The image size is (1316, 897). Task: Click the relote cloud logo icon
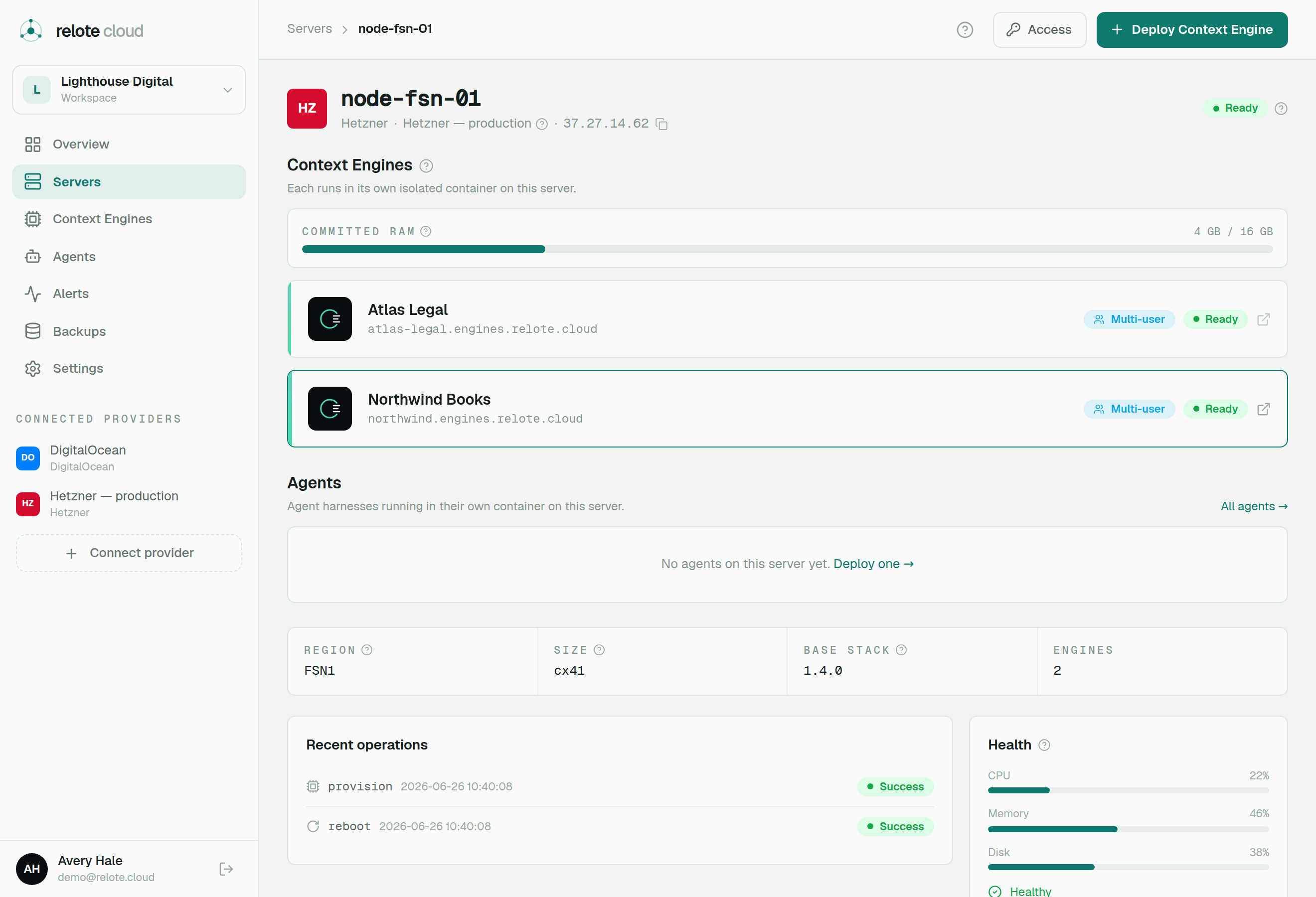30,30
